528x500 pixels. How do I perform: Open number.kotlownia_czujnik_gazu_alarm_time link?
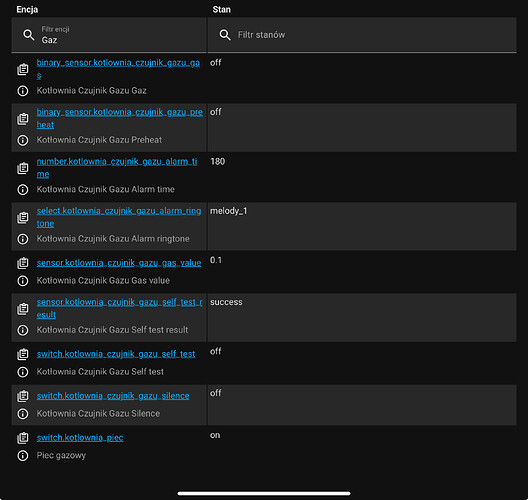tap(117, 168)
